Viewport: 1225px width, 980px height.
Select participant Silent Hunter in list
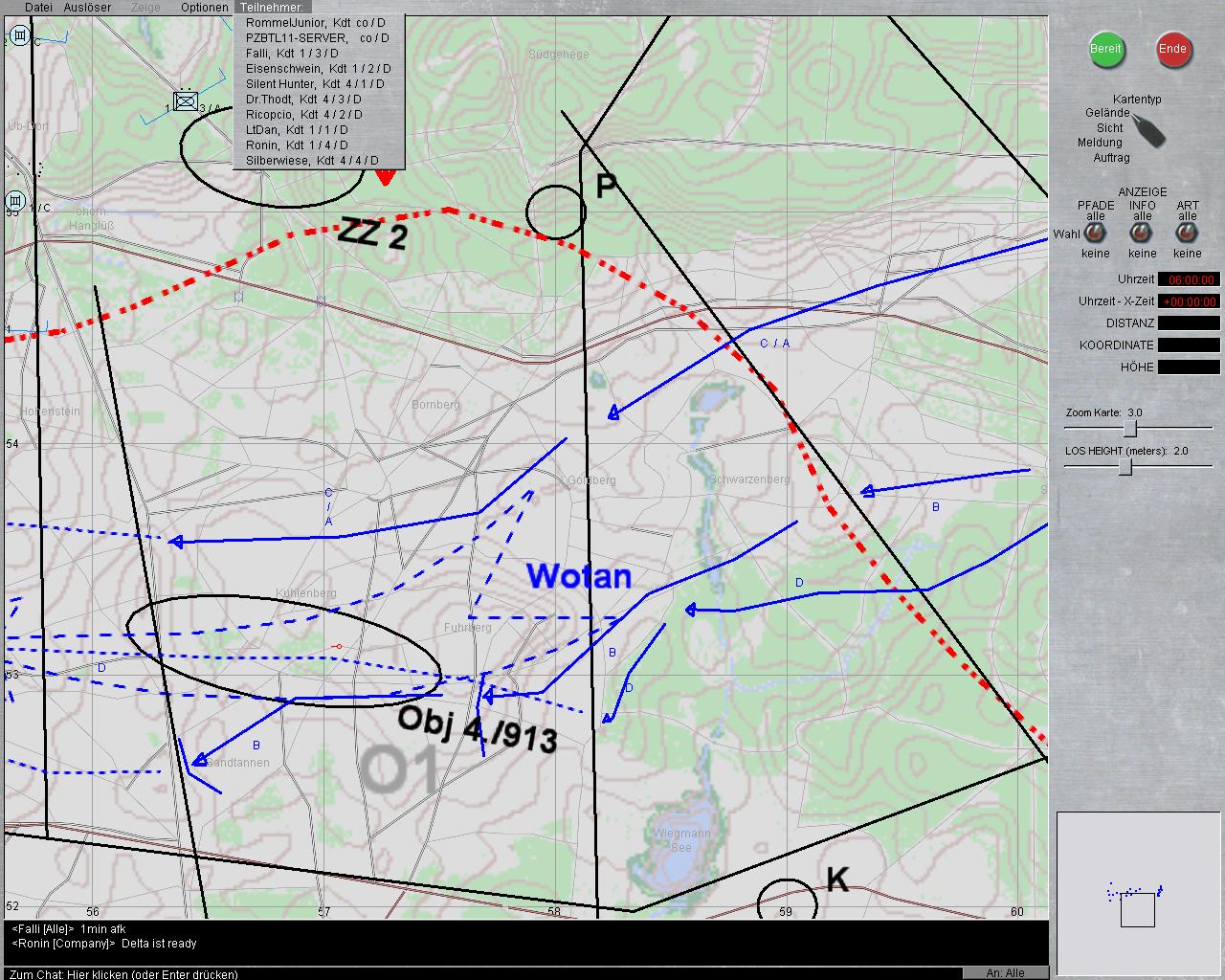315,84
